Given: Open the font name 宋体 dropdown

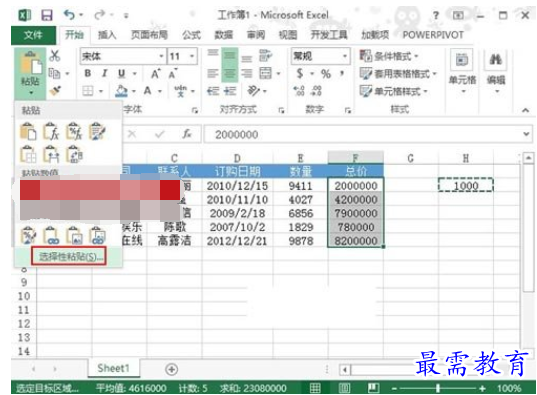Looking at the screenshot, I should tap(161, 56).
